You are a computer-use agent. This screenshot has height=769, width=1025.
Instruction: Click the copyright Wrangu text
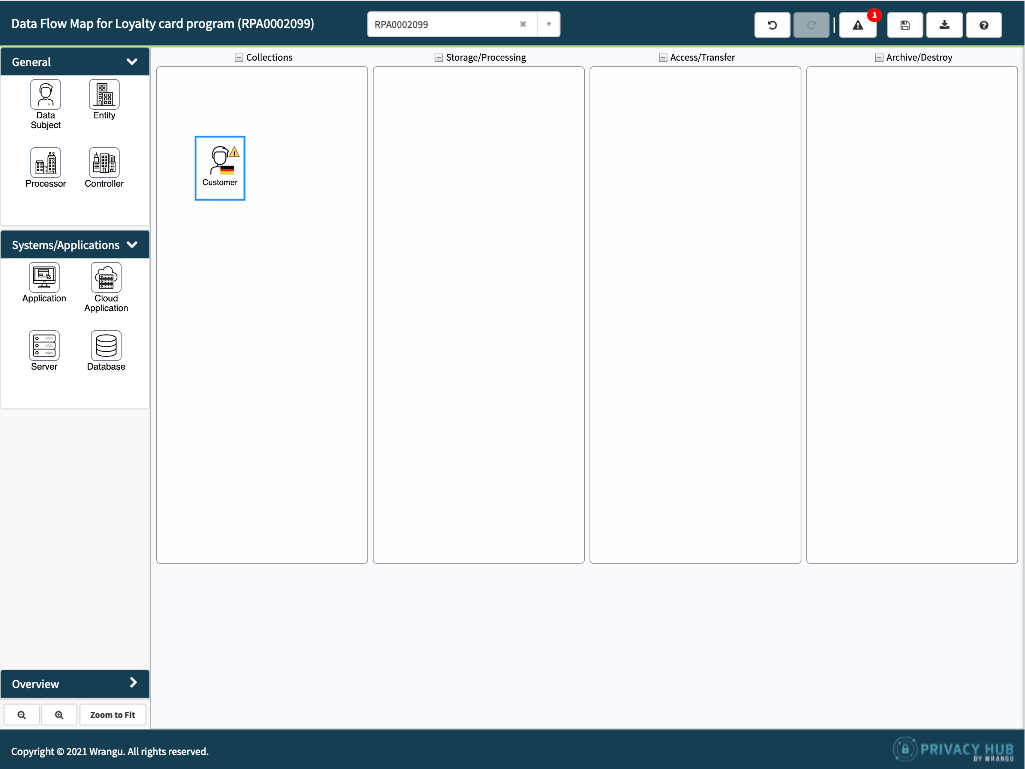110,751
